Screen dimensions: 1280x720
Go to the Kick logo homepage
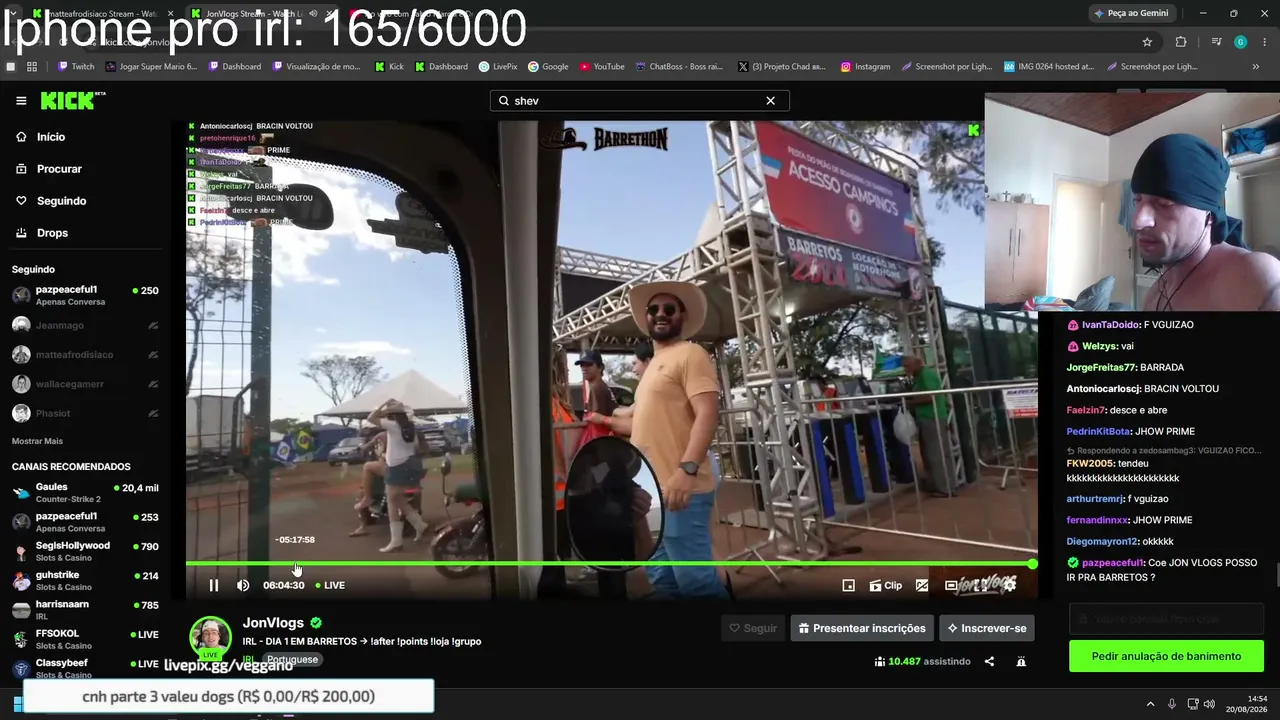[x=73, y=100]
